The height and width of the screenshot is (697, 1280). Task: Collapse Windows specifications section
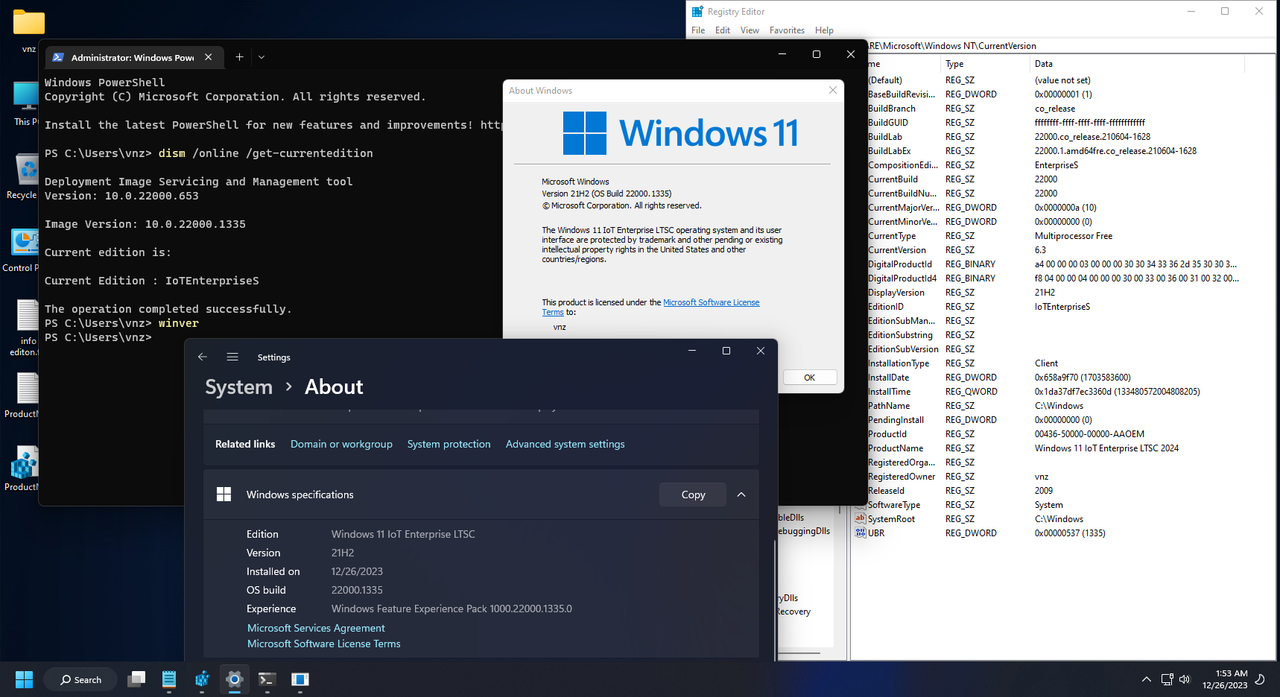tap(741, 494)
